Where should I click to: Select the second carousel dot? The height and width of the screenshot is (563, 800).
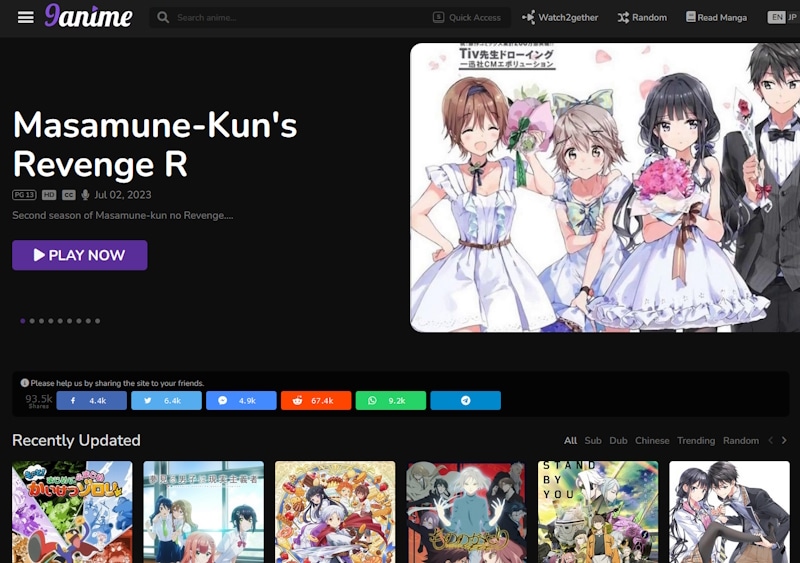pyautogui.click(x=32, y=321)
